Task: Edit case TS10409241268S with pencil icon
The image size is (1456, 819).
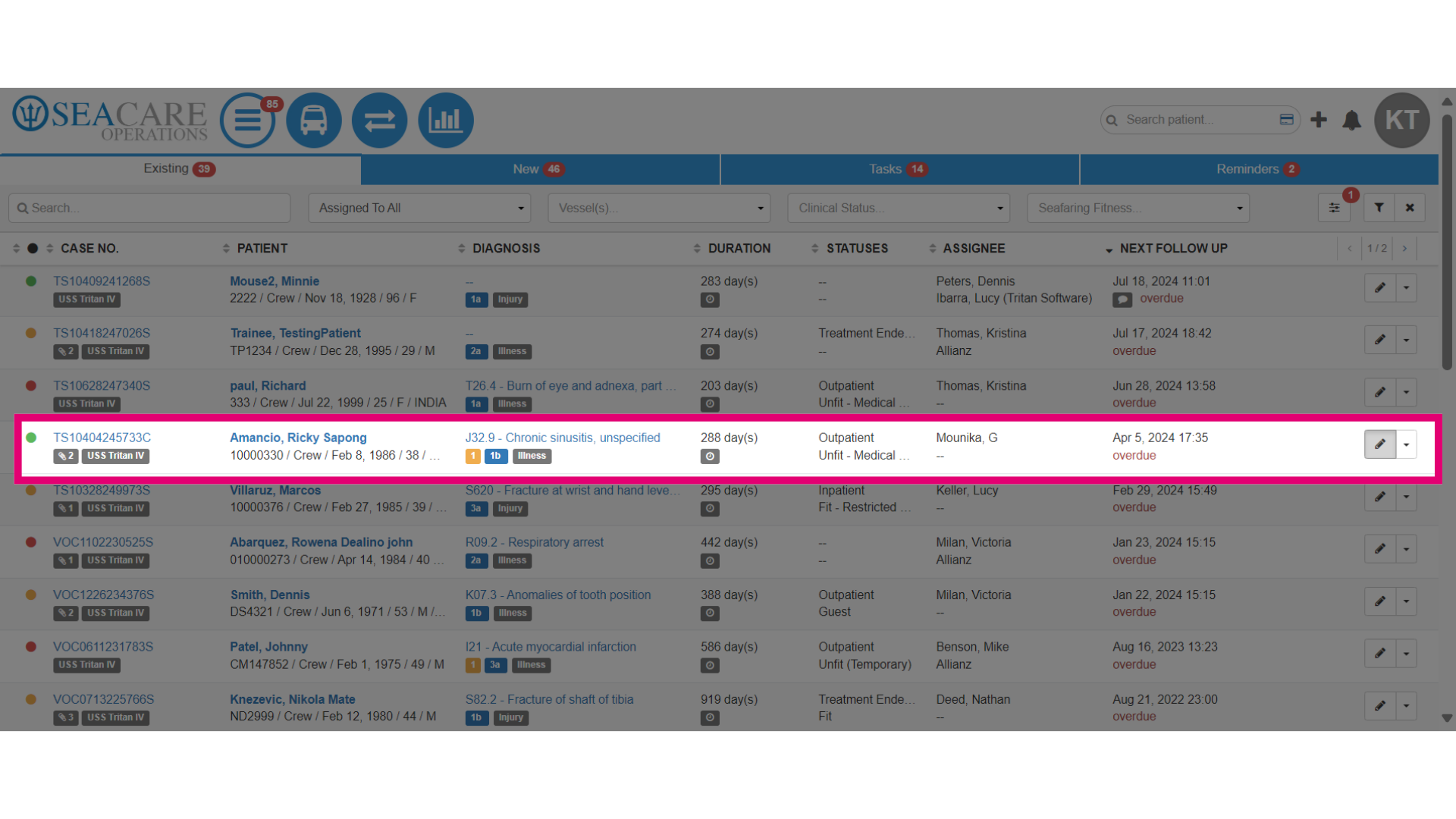Action: 1380,287
